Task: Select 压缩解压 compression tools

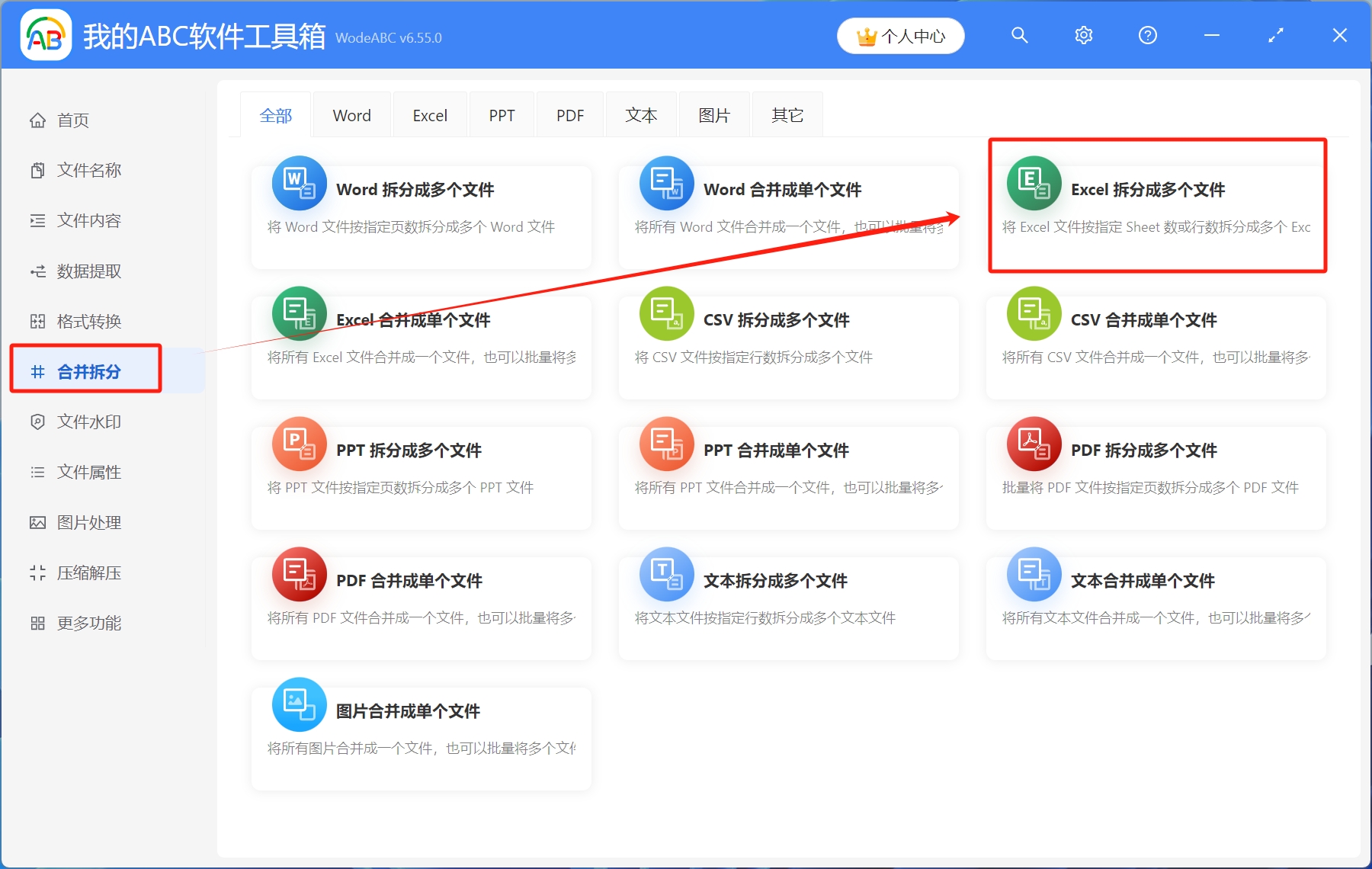Action: (88, 572)
